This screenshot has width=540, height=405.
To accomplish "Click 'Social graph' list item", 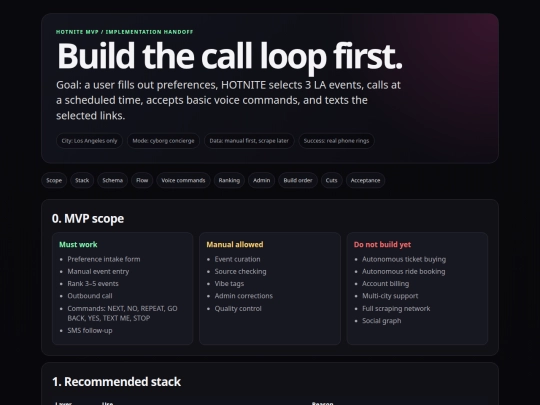I will pos(382,321).
